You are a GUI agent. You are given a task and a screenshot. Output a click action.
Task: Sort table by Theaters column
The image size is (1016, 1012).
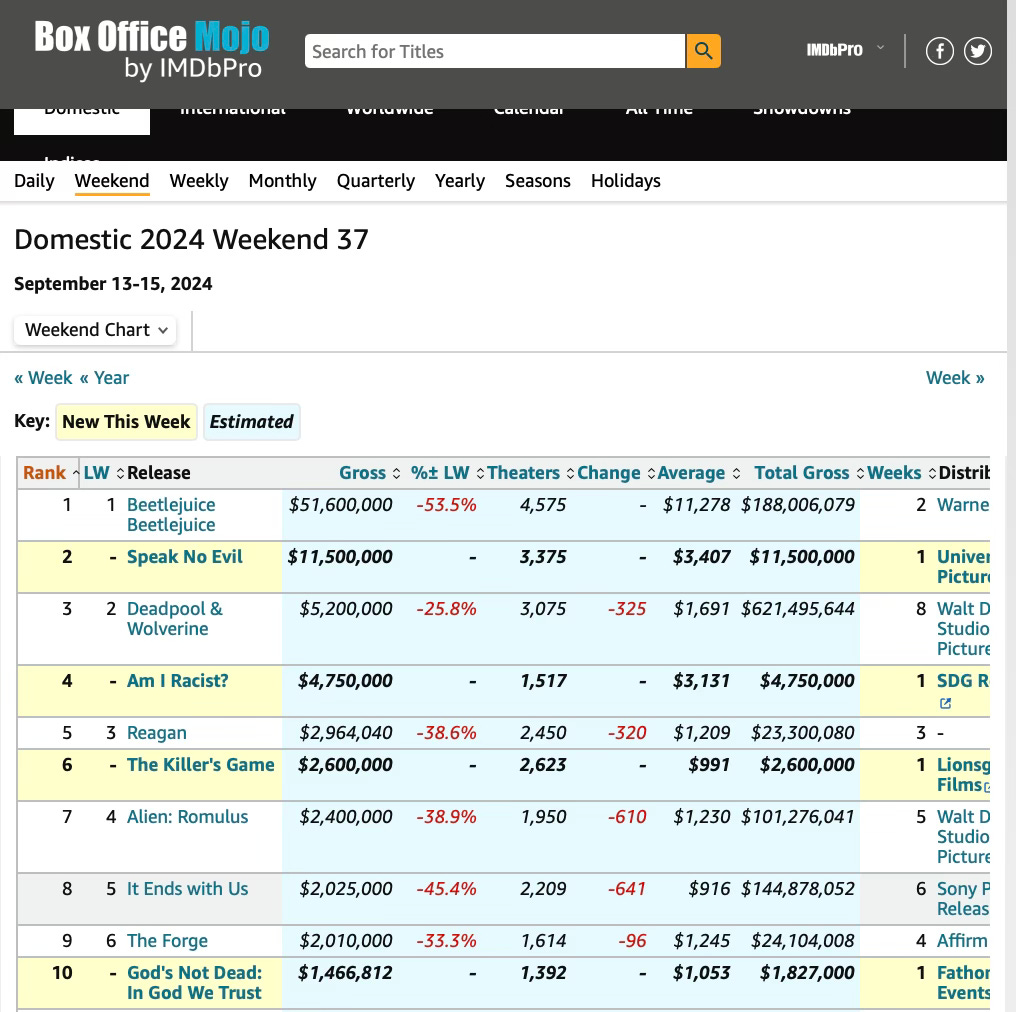530,473
